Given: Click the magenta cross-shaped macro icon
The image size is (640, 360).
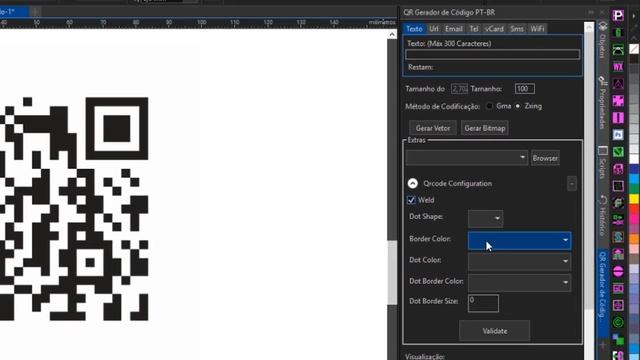Looking at the screenshot, I should coord(618,101).
